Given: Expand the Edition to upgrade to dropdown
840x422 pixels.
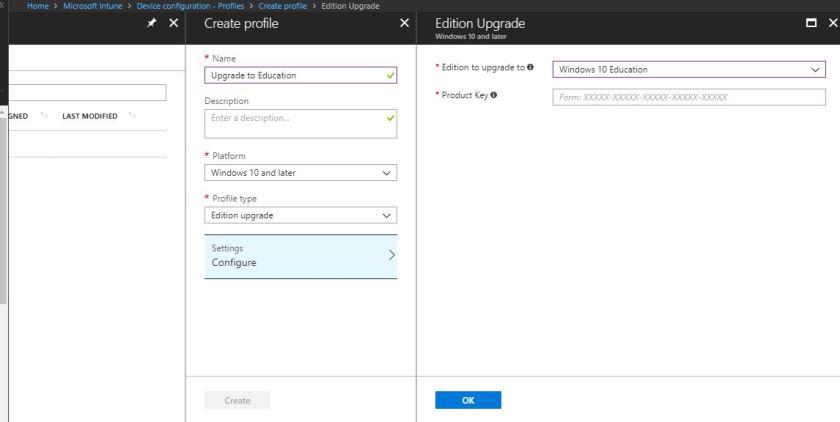Looking at the screenshot, I should [689, 70].
